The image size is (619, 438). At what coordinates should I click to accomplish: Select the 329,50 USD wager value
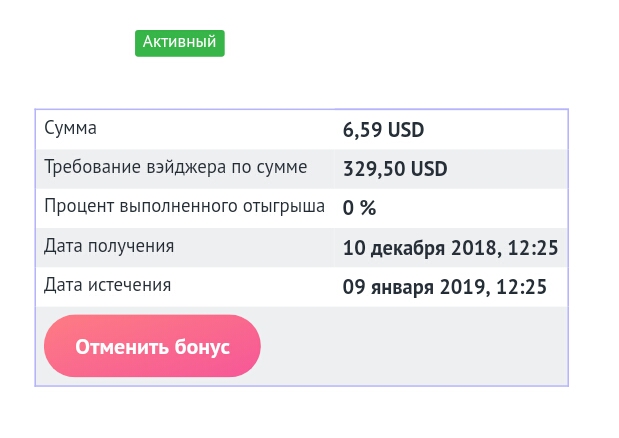[x=395, y=169]
